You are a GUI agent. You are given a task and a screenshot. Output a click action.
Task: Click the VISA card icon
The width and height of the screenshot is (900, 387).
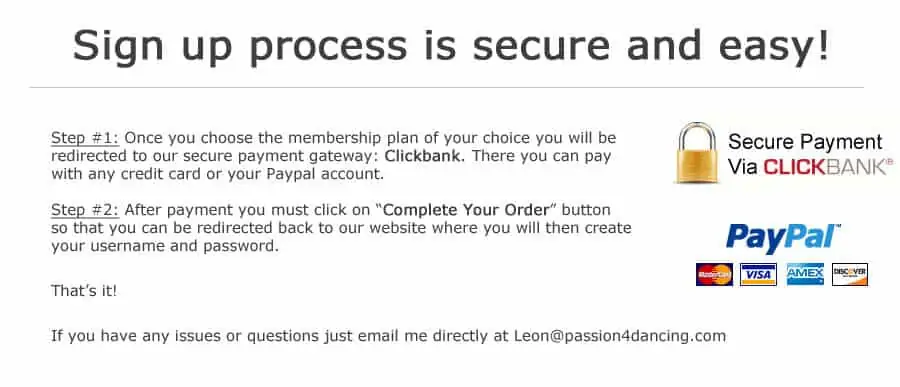tap(758, 274)
